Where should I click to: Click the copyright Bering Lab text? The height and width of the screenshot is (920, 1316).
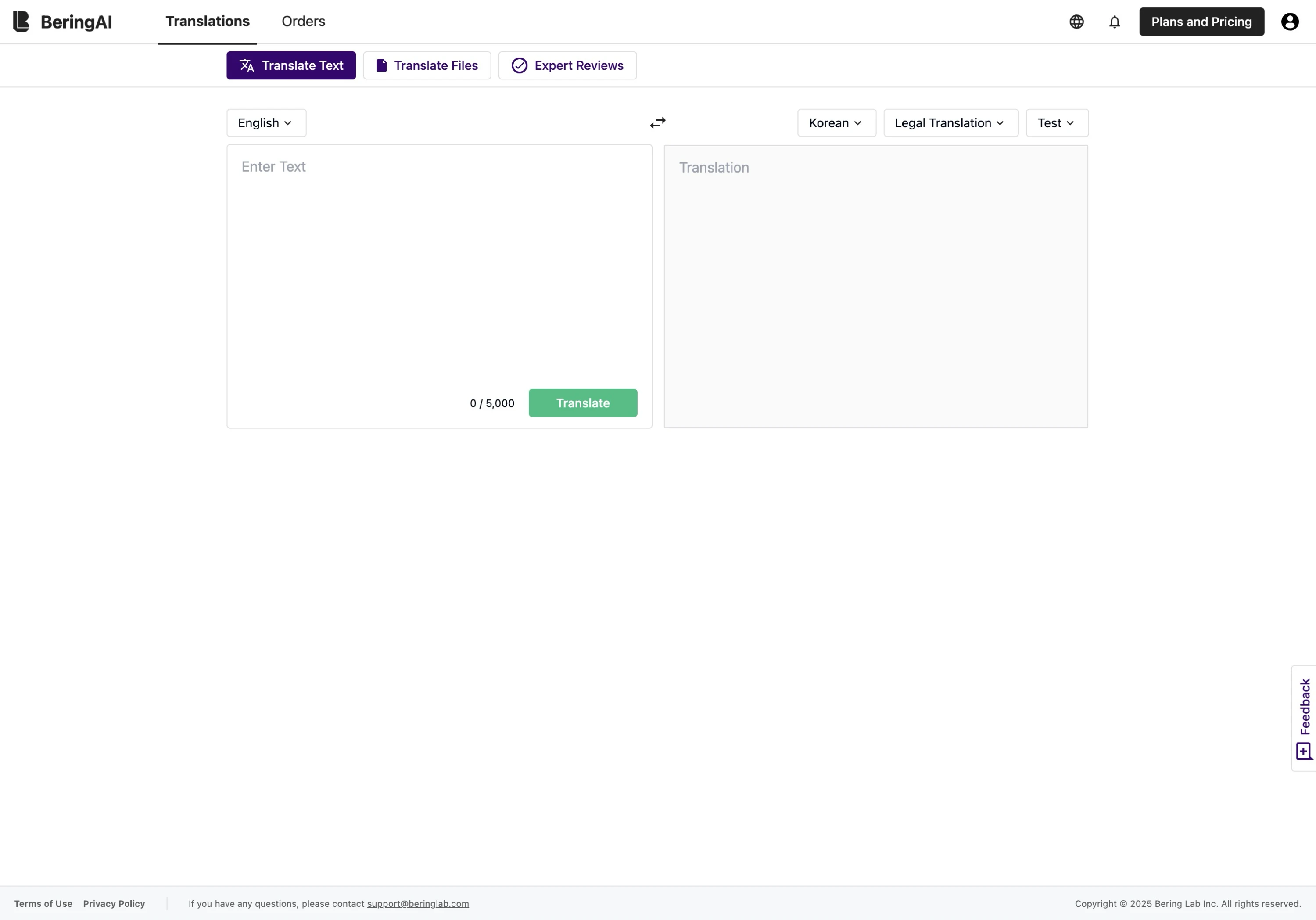coord(1187,903)
